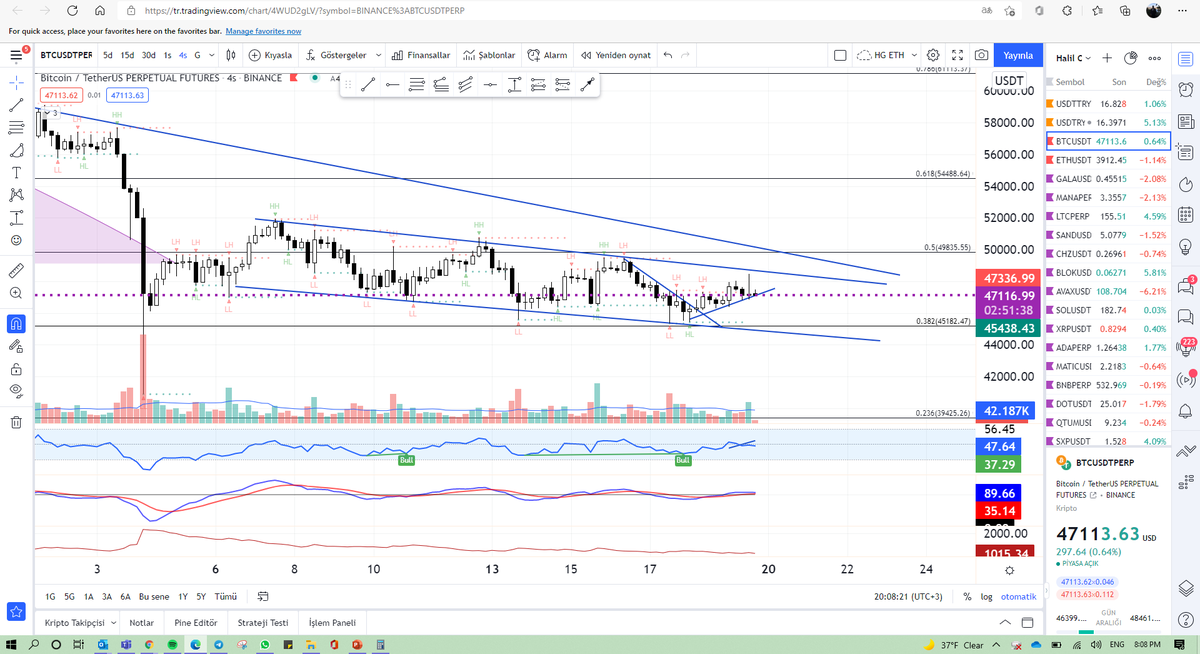The width and height of the screenshot is (1200, 654).
Task: Open the emoji icons tool
Action: tap(16, 241)
